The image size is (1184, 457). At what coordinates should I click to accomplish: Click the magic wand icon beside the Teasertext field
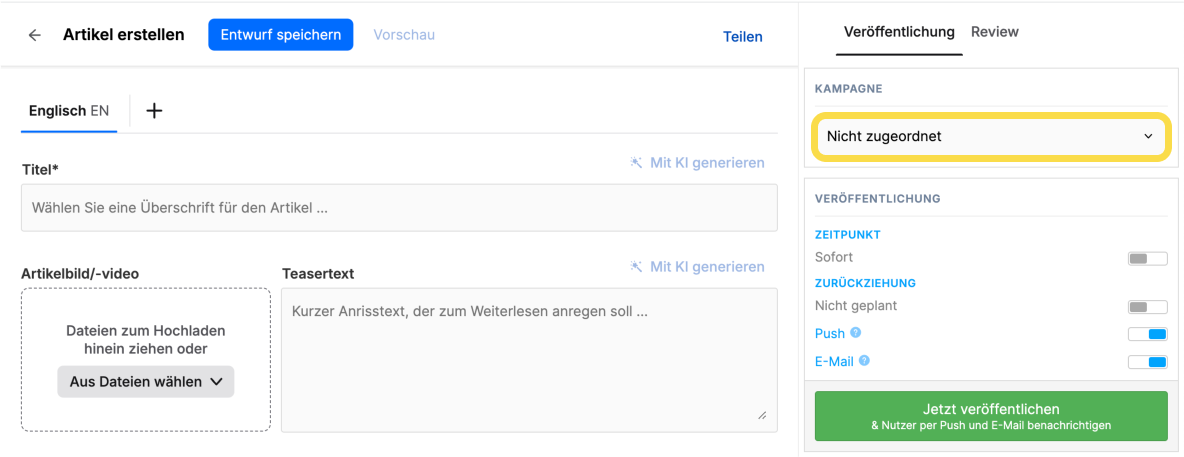(637, 267)
